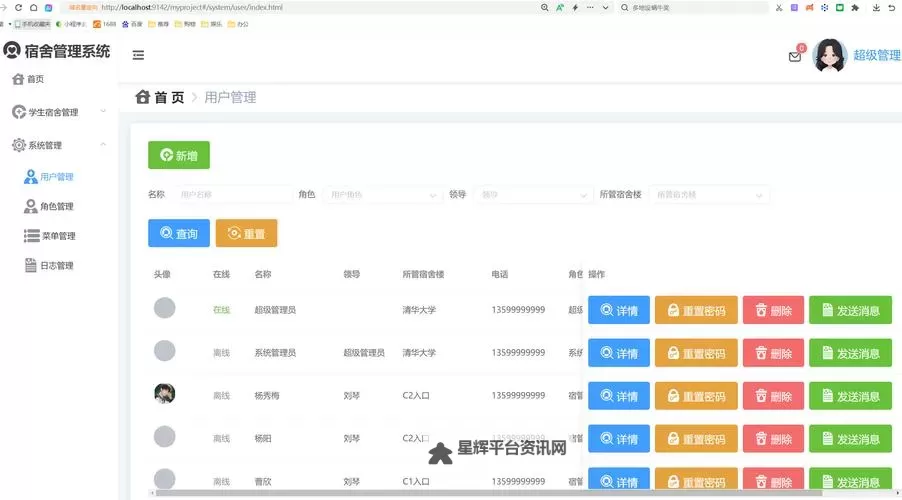The image size is (902, 500).
Task: Open the 百度 bookmark
Action: coord(132,24)
